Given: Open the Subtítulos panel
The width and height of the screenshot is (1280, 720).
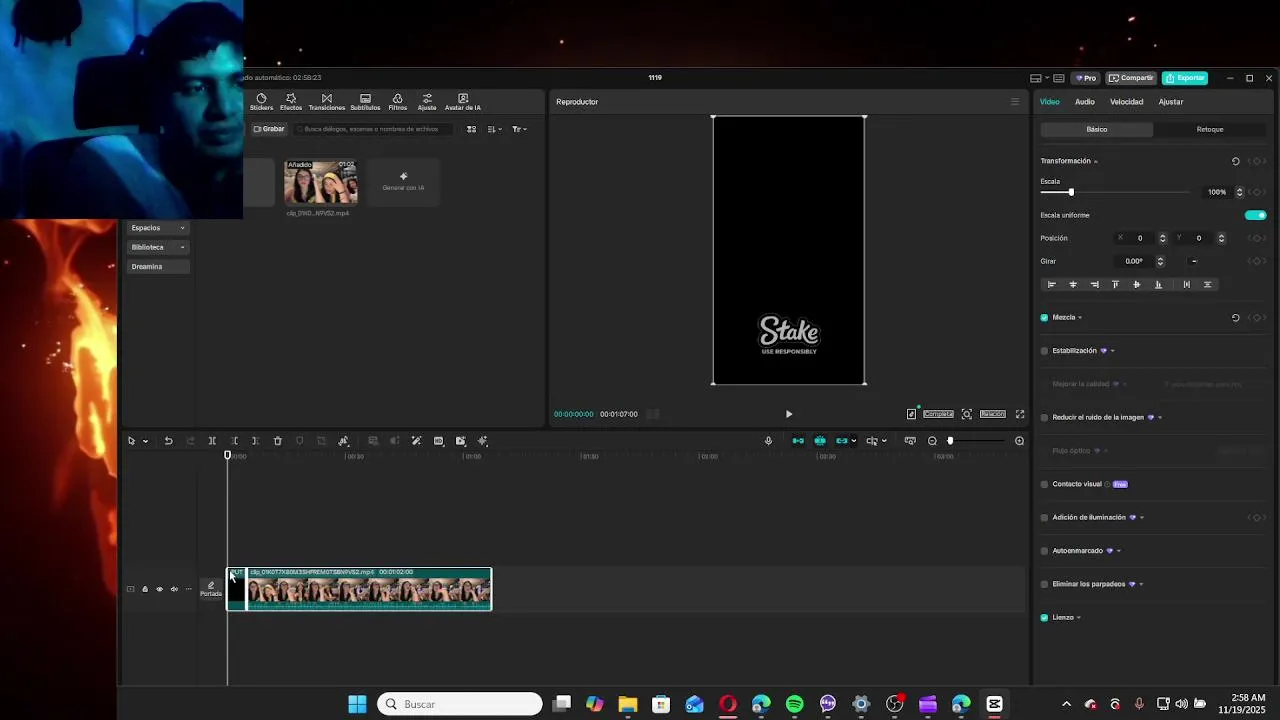Looking at the screenshot, I should click(x=365, y=102).
